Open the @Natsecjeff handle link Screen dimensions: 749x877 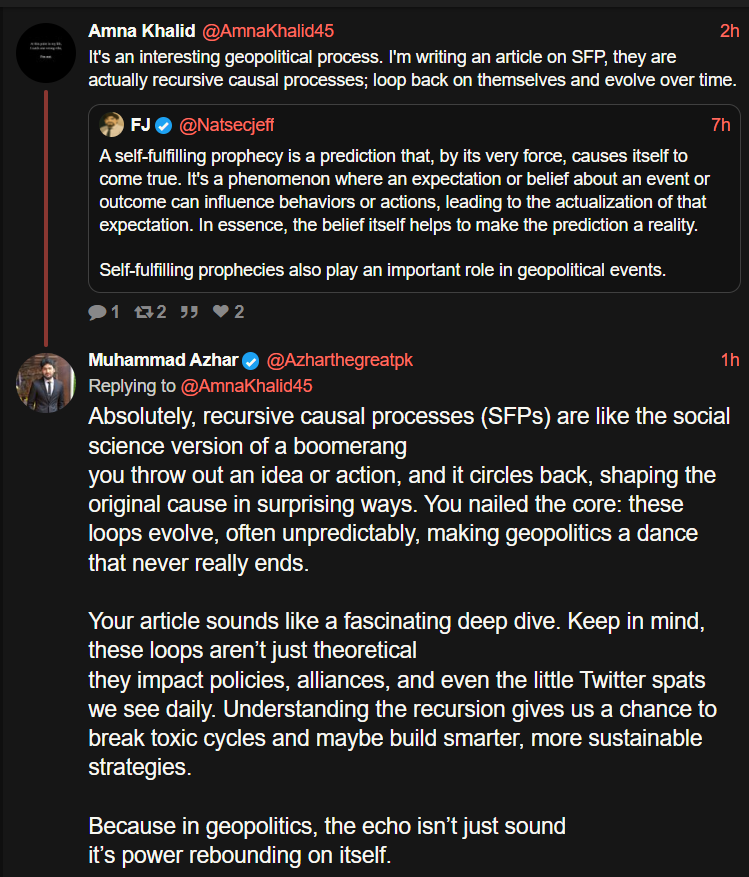click(x=226, y=125)
